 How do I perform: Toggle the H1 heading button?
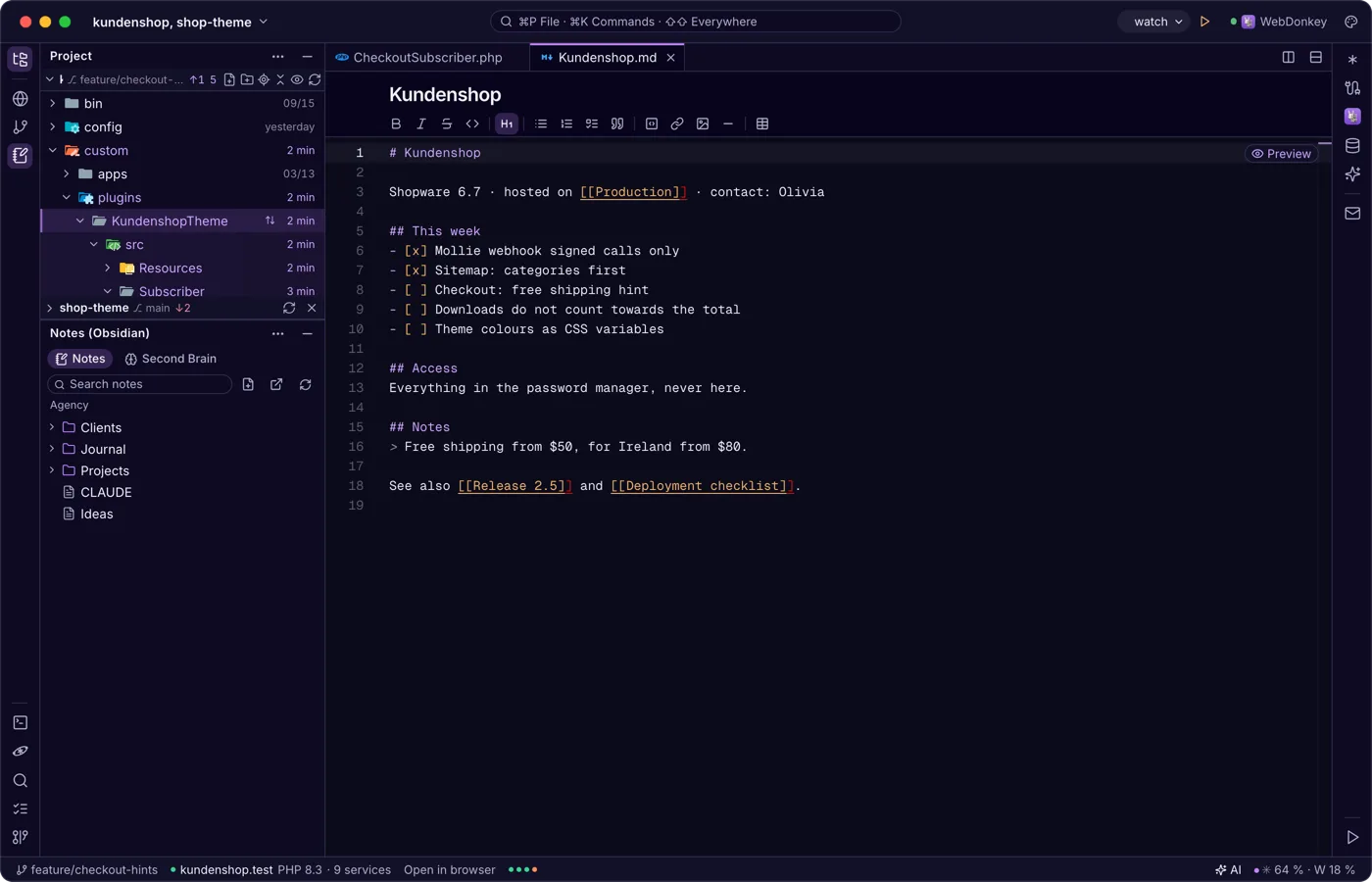507,123
